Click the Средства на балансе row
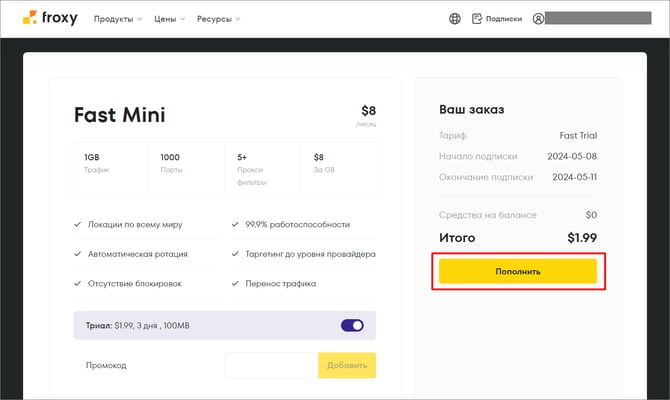 [x=518, y=215]
